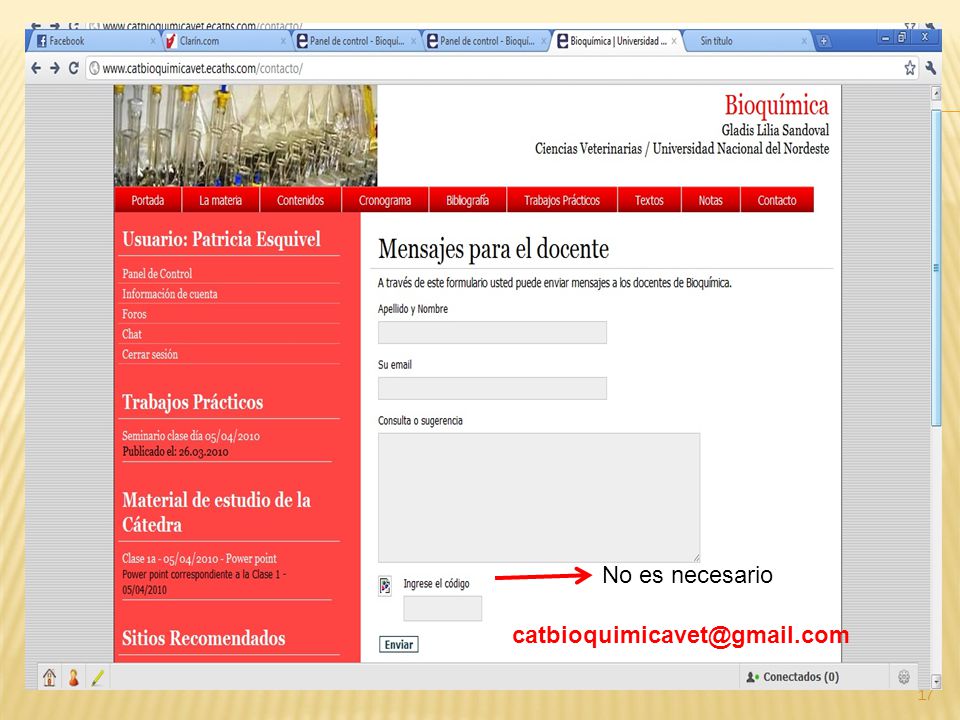Open the Textos menu item
Image resolution: width=960 pixels, height=720 pixels.
pos(649,200)
